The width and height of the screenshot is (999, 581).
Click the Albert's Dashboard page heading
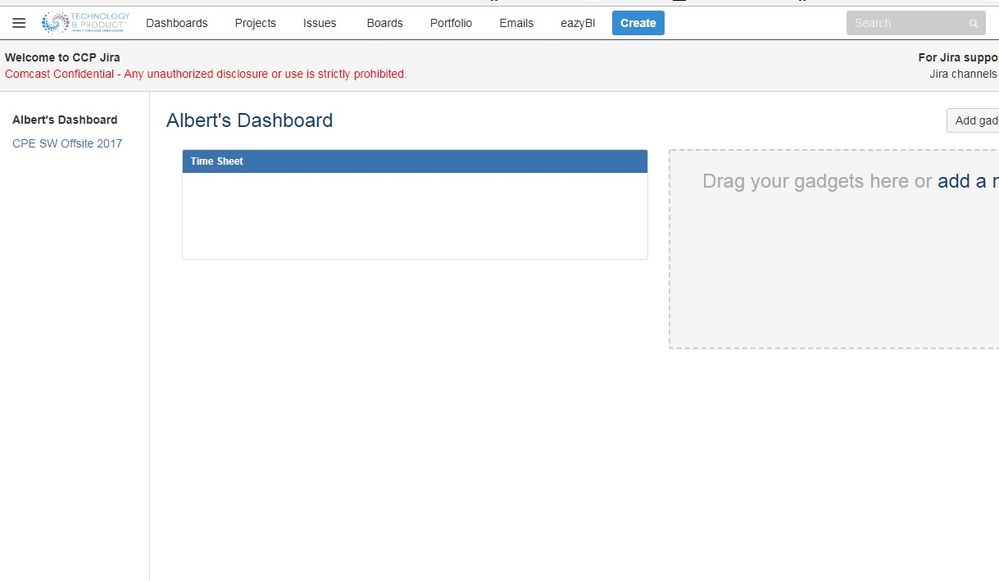[x=249, y=120]
